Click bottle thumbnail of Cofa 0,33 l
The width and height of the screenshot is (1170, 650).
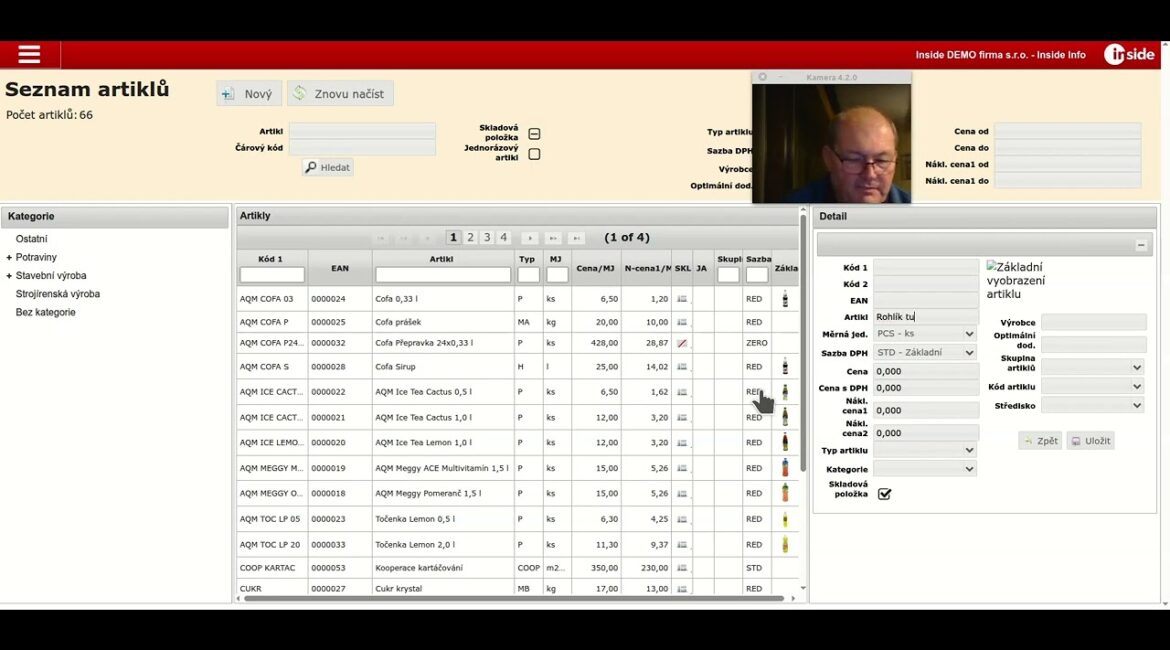pos(785,299)
